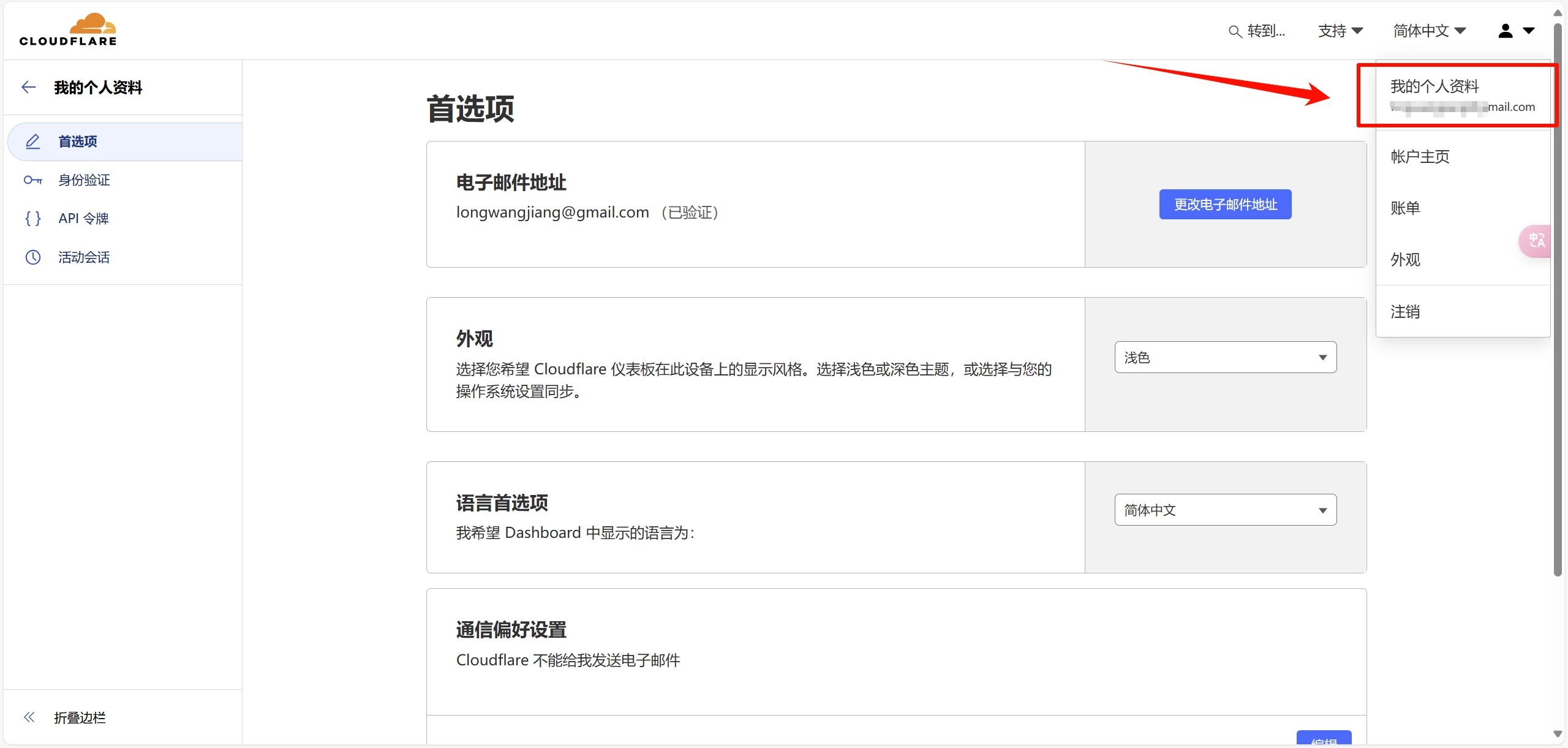Image resolution: width=1568 pixels, height=748 pixels.
Task: Click the Cloudflare logo
Action: 67,28
